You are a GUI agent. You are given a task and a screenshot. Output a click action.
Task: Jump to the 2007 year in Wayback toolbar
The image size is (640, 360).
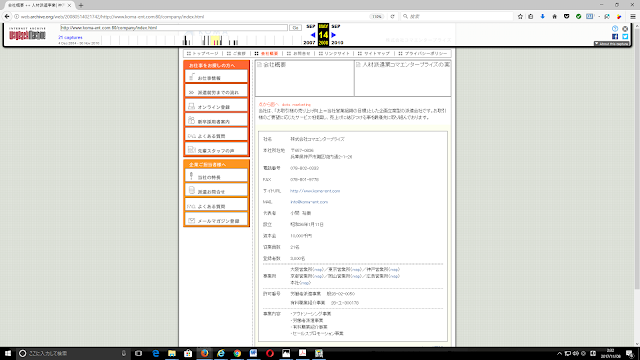tap(309, 42)
